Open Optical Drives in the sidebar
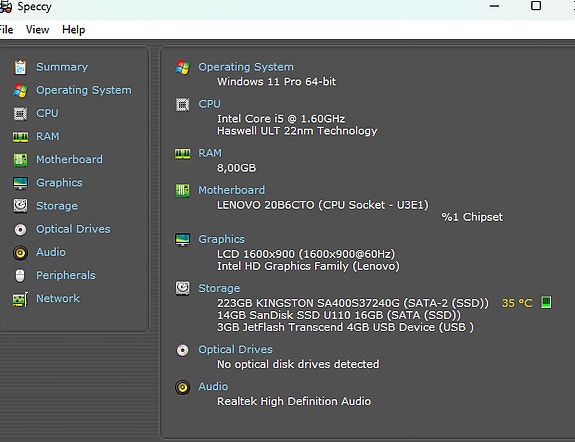The image size is (575, 442). 73,229
